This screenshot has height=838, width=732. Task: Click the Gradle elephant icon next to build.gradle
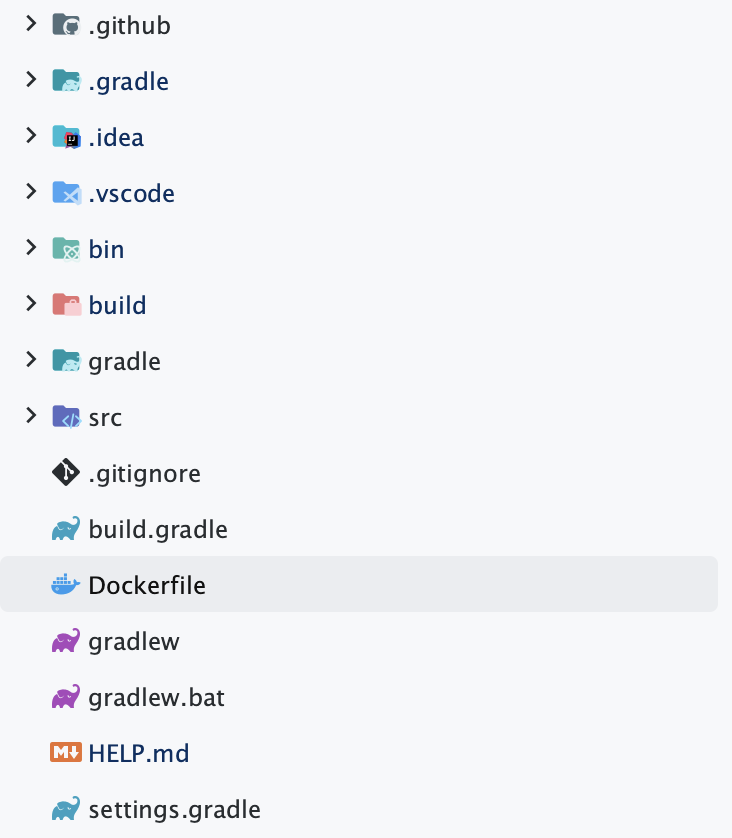tap(64, 528)
